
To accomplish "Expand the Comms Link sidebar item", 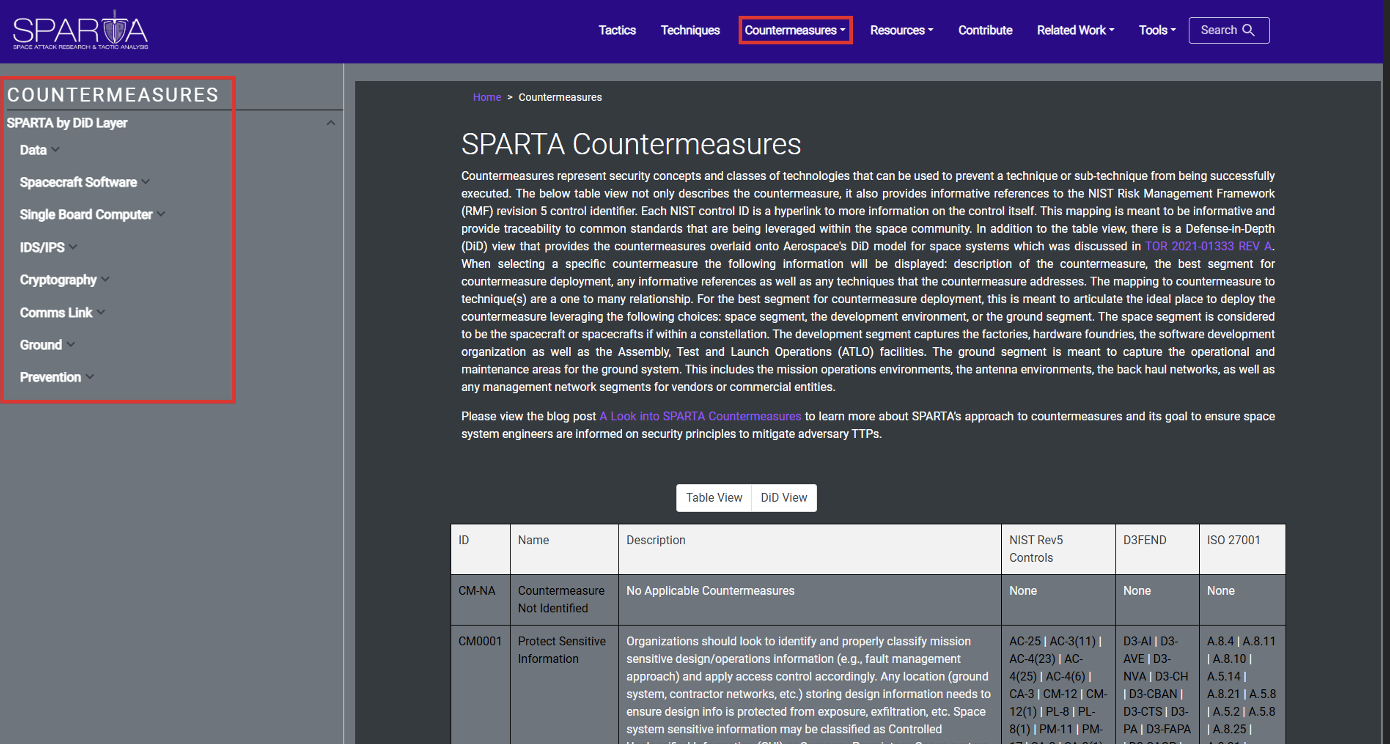I will tap(63, 312).
